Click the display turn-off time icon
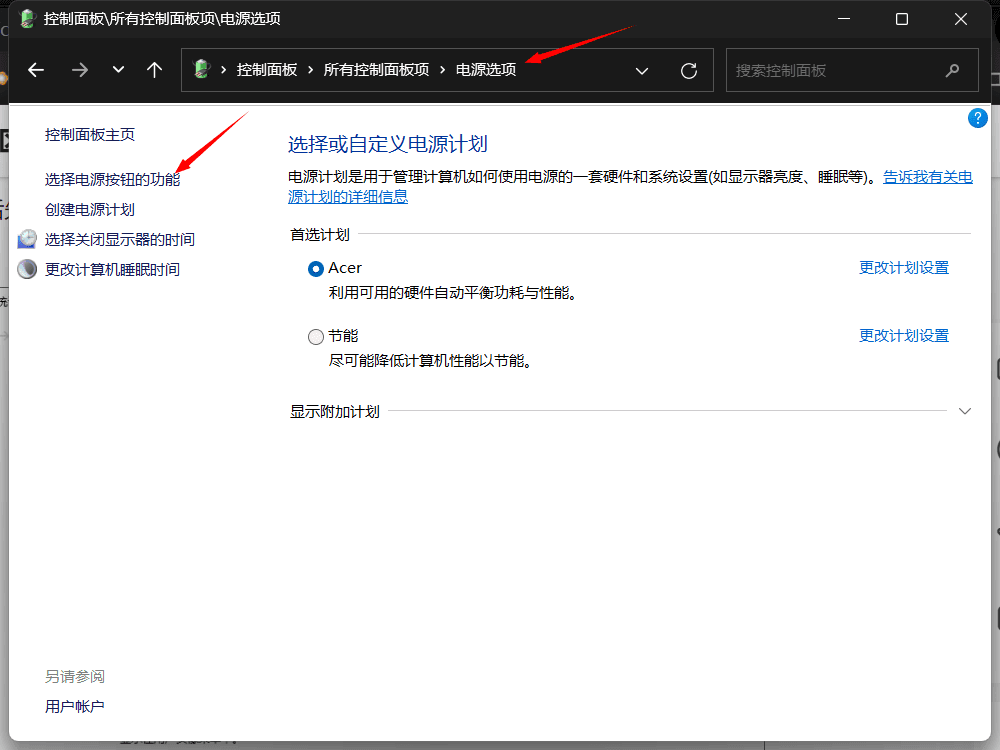Image resolution: width=1000 pixels, height=750 pixels. (27, 240)
